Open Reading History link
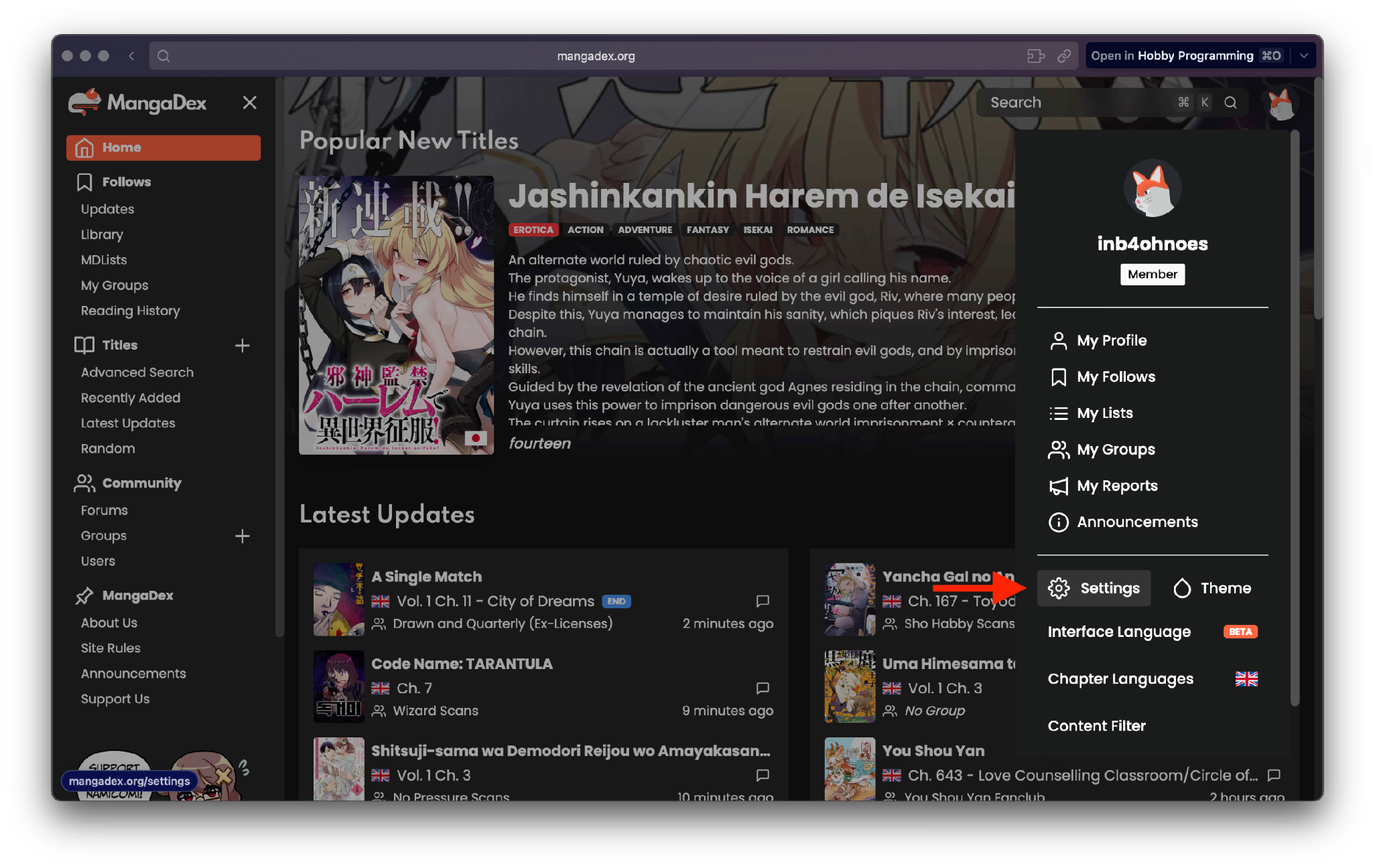 click(x=131, y=311)
